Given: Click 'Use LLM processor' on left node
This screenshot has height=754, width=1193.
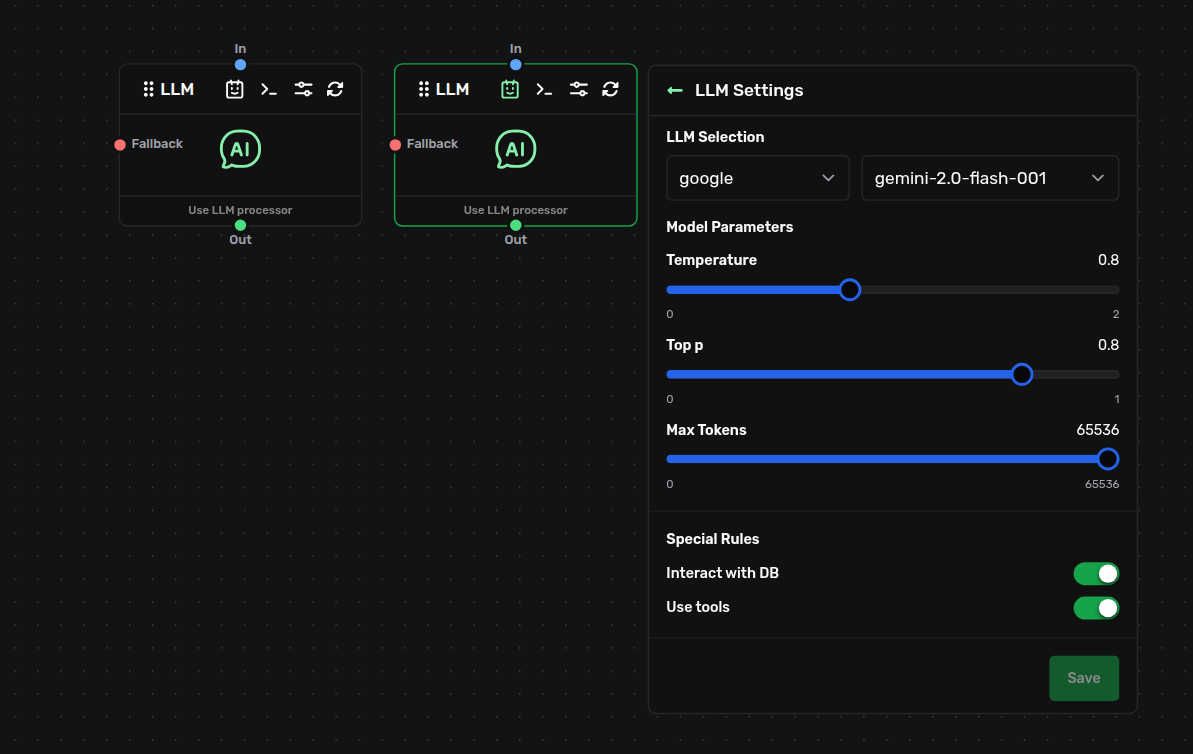Looking at the screenshot, I should [240, 210].
